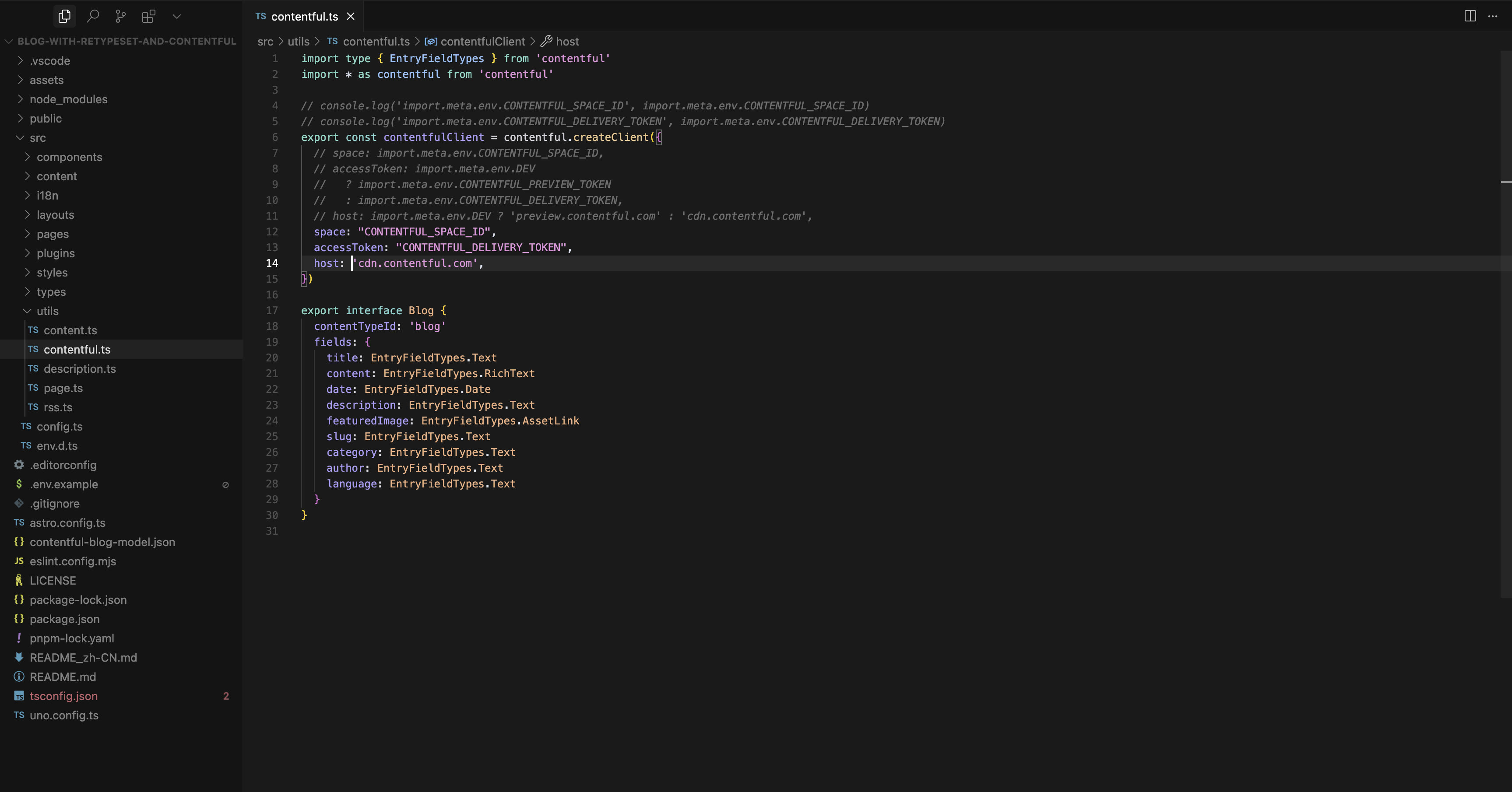Show additional views chevron in activity bar
Image resolution: width=1512 pixels, height=792 pixels.
pos(177,17)
